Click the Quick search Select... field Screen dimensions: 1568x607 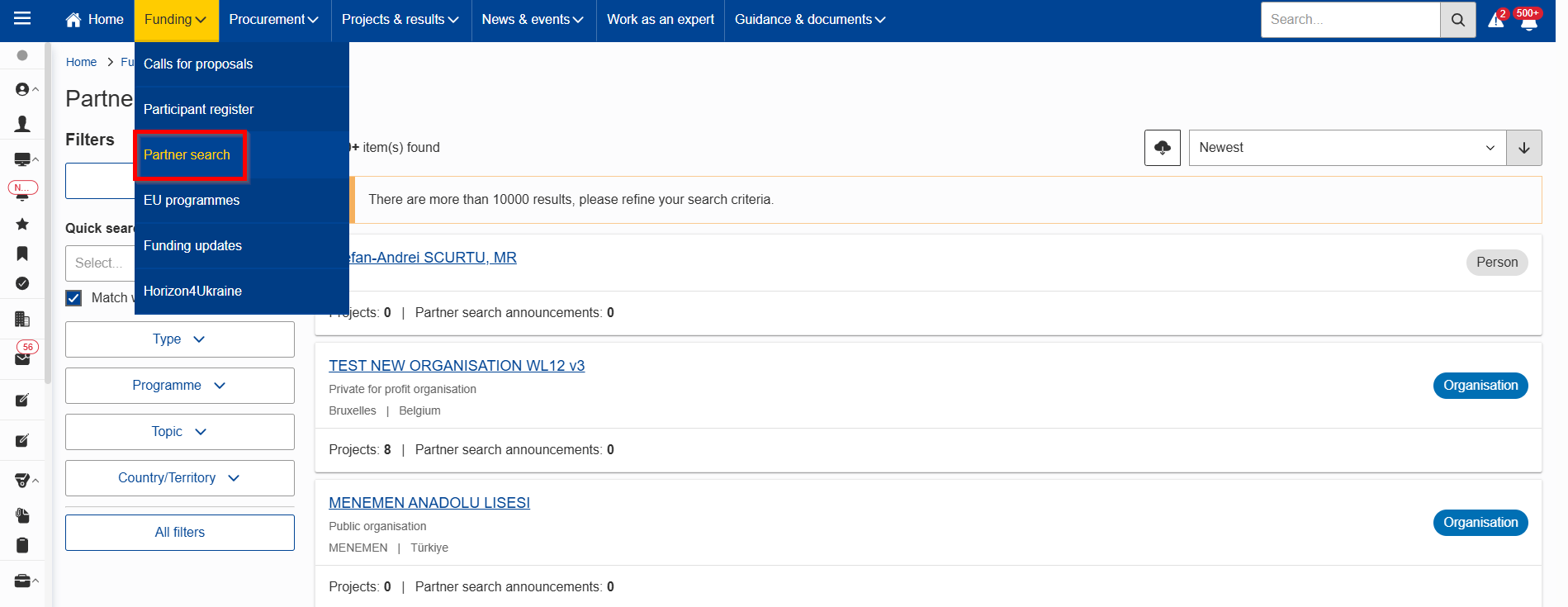[100, 263]
